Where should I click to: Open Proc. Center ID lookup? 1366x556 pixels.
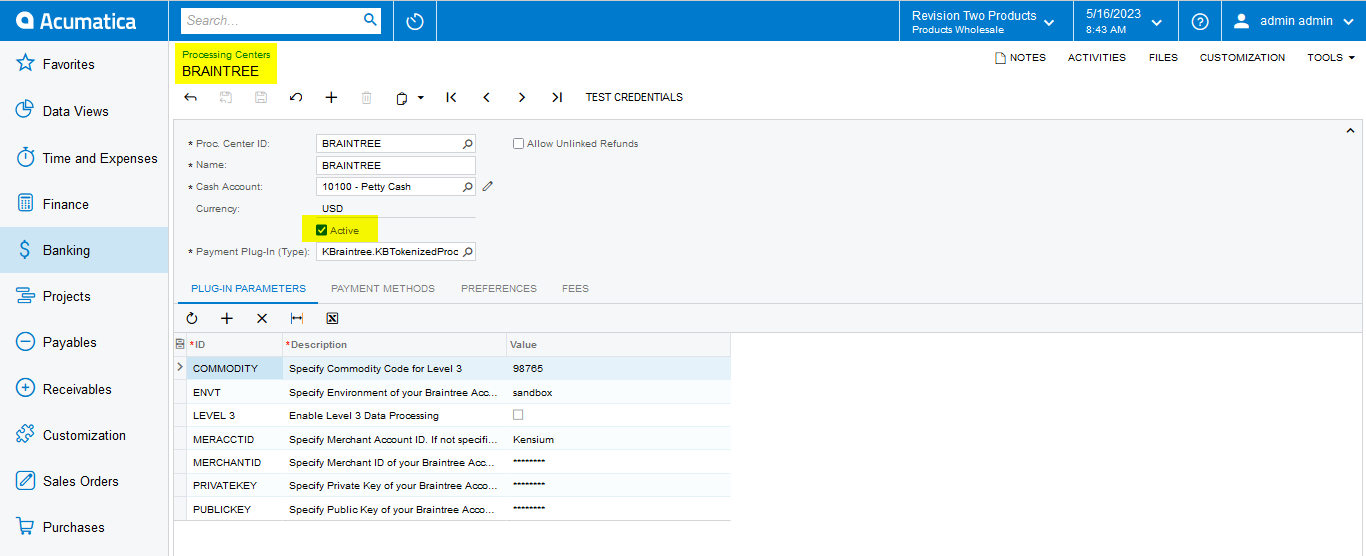pos(467,144)
